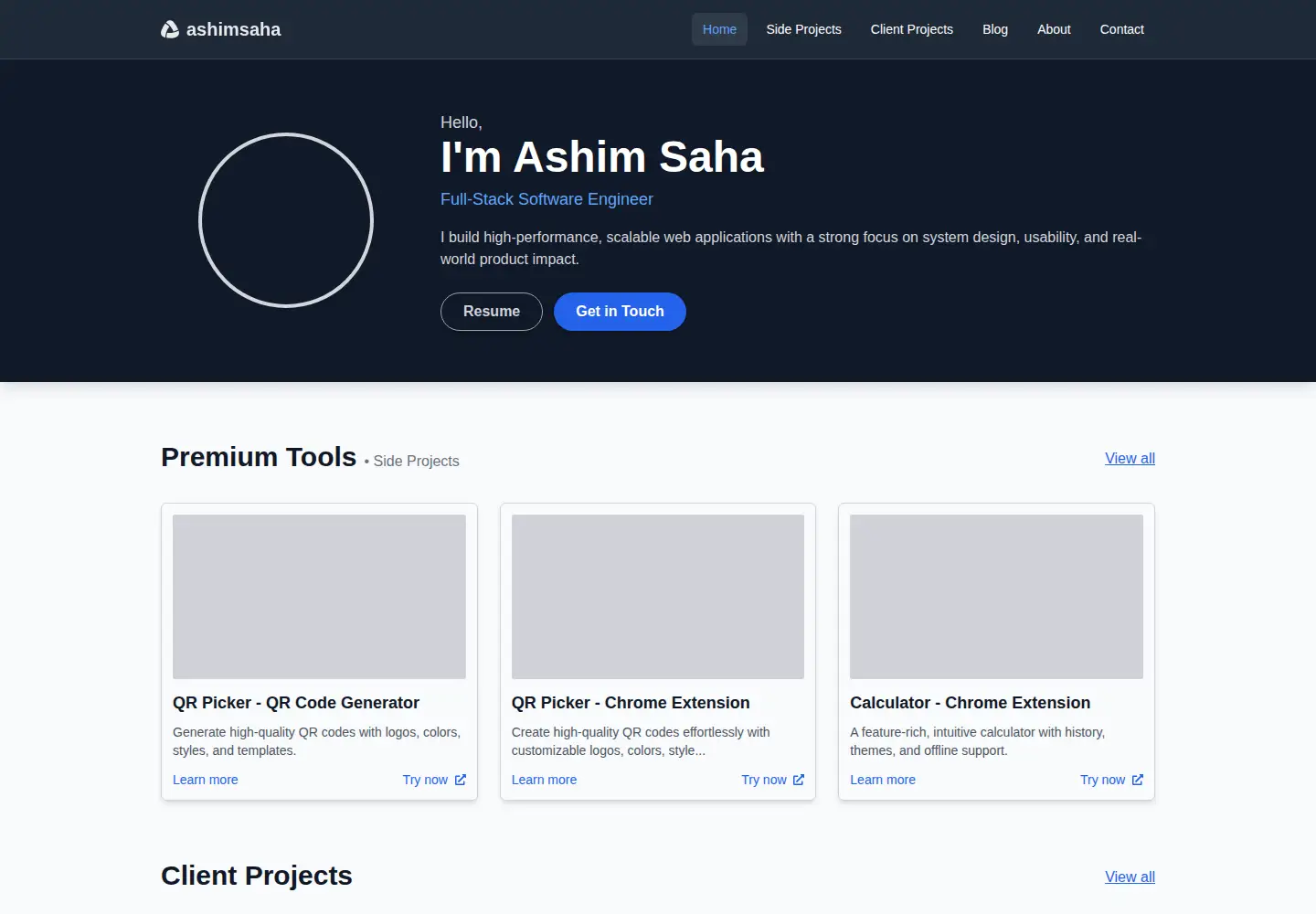Click the circular profile photo placeholder
The height and width of the screenshot is (914, 1316).
pos(286,220)
